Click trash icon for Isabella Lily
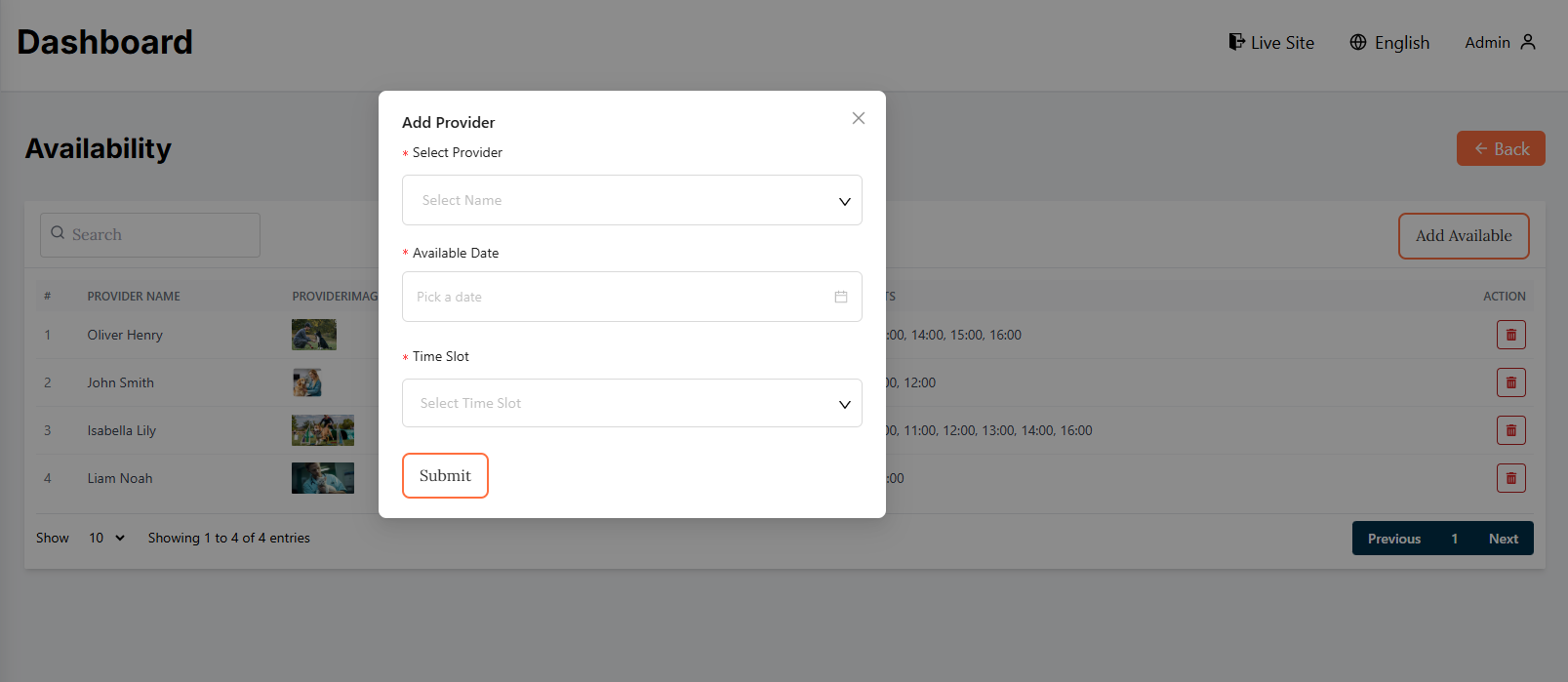The width and height of the screenshot is (1568, 682). 1510,430
